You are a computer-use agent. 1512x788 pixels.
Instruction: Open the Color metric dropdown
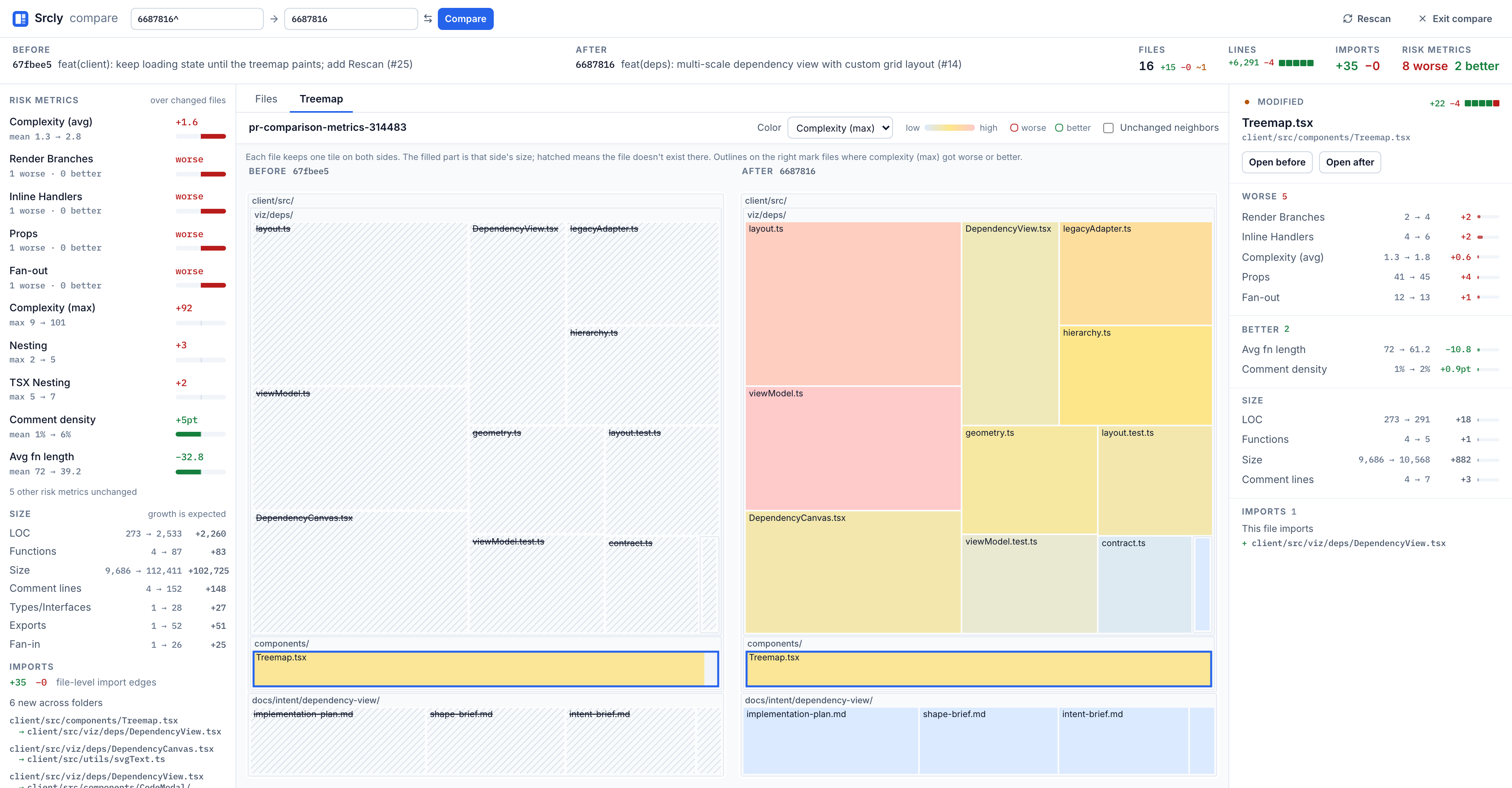[x=840, y=128]
